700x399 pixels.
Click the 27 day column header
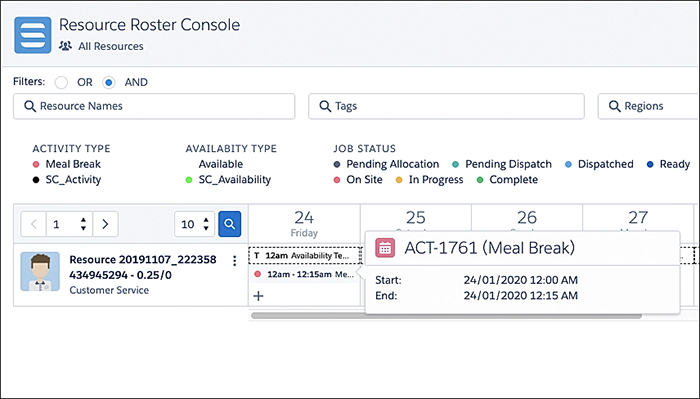[638, 218]
